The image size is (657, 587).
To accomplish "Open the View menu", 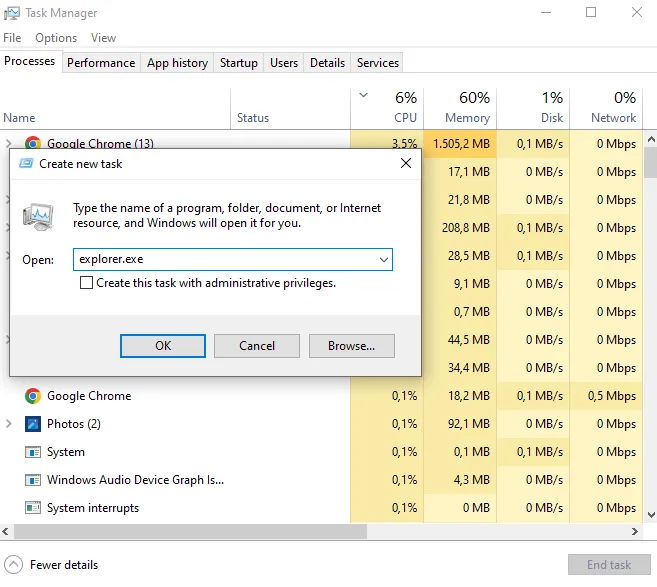I will click(103, 38).
